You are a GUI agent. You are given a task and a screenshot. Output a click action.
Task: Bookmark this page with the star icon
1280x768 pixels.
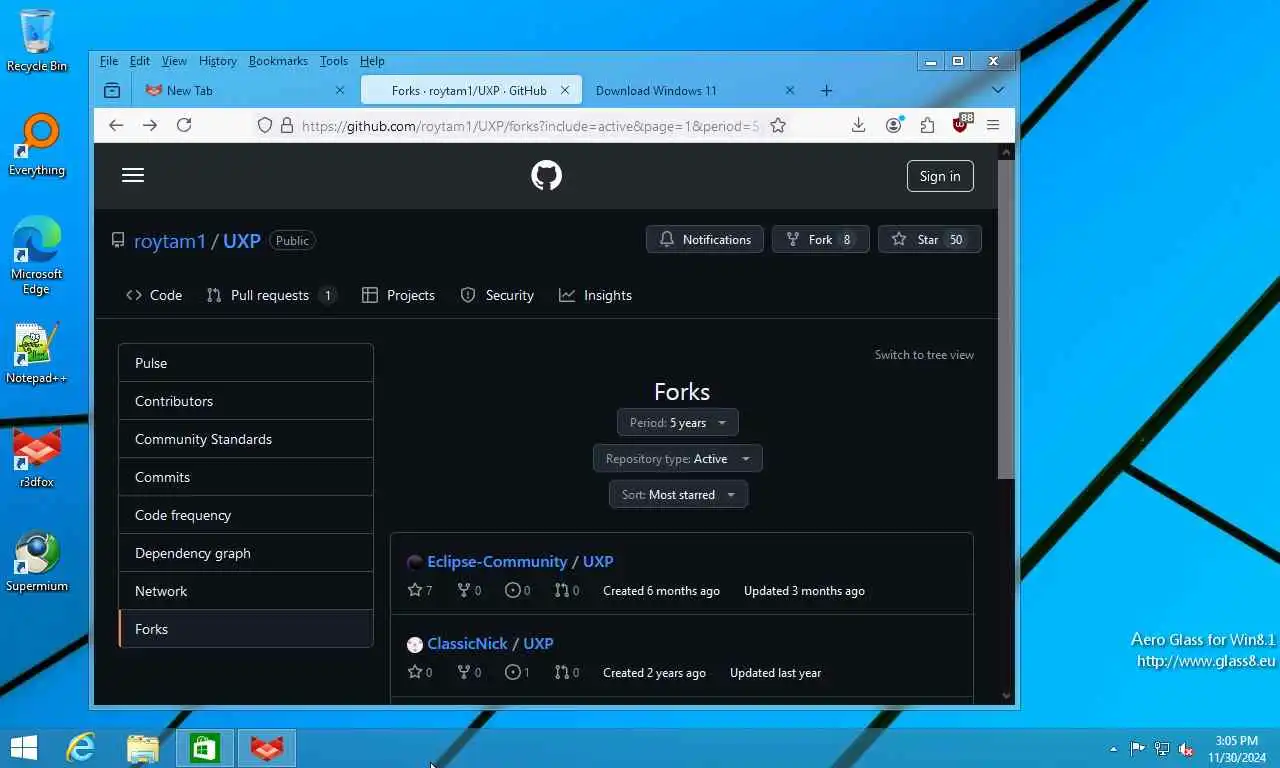[778, 125]
